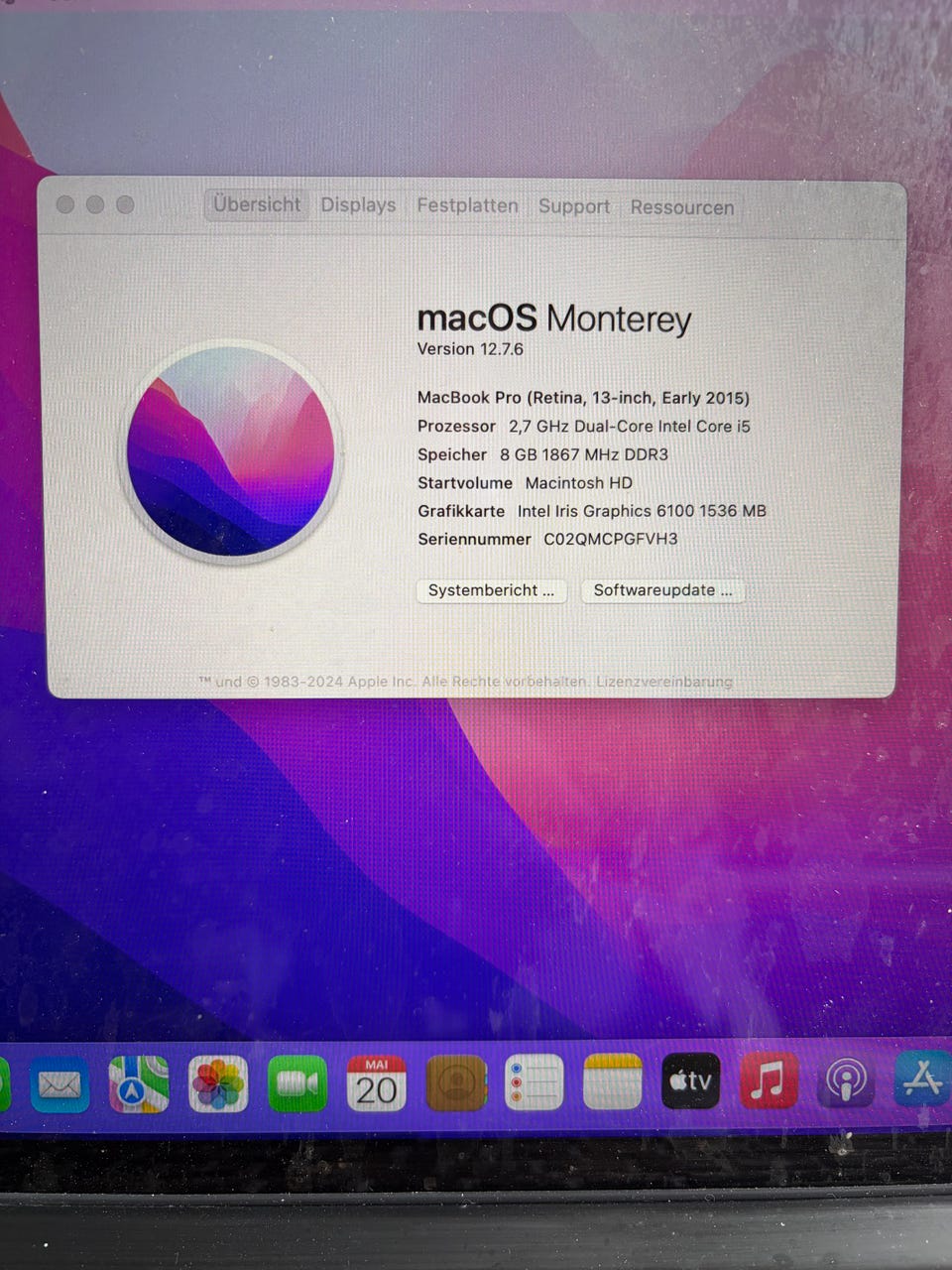This screenshot has height=1270, width=952.
Task: Open the App Store icon
Action: [922, 1079]
